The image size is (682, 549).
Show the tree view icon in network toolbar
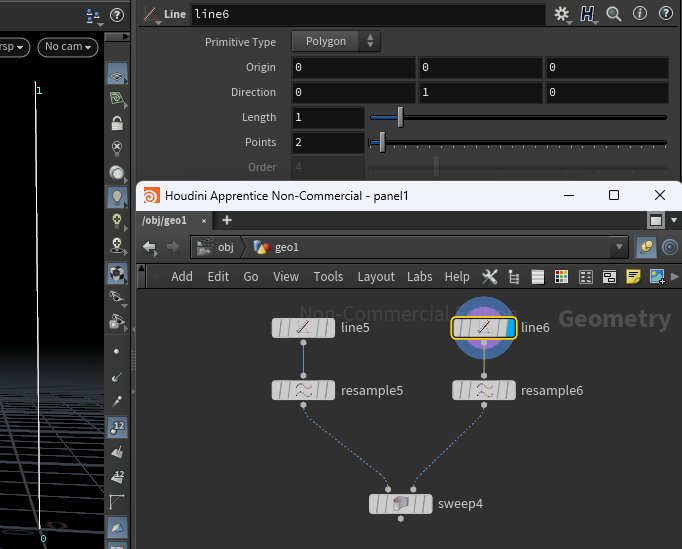[514, 277]
